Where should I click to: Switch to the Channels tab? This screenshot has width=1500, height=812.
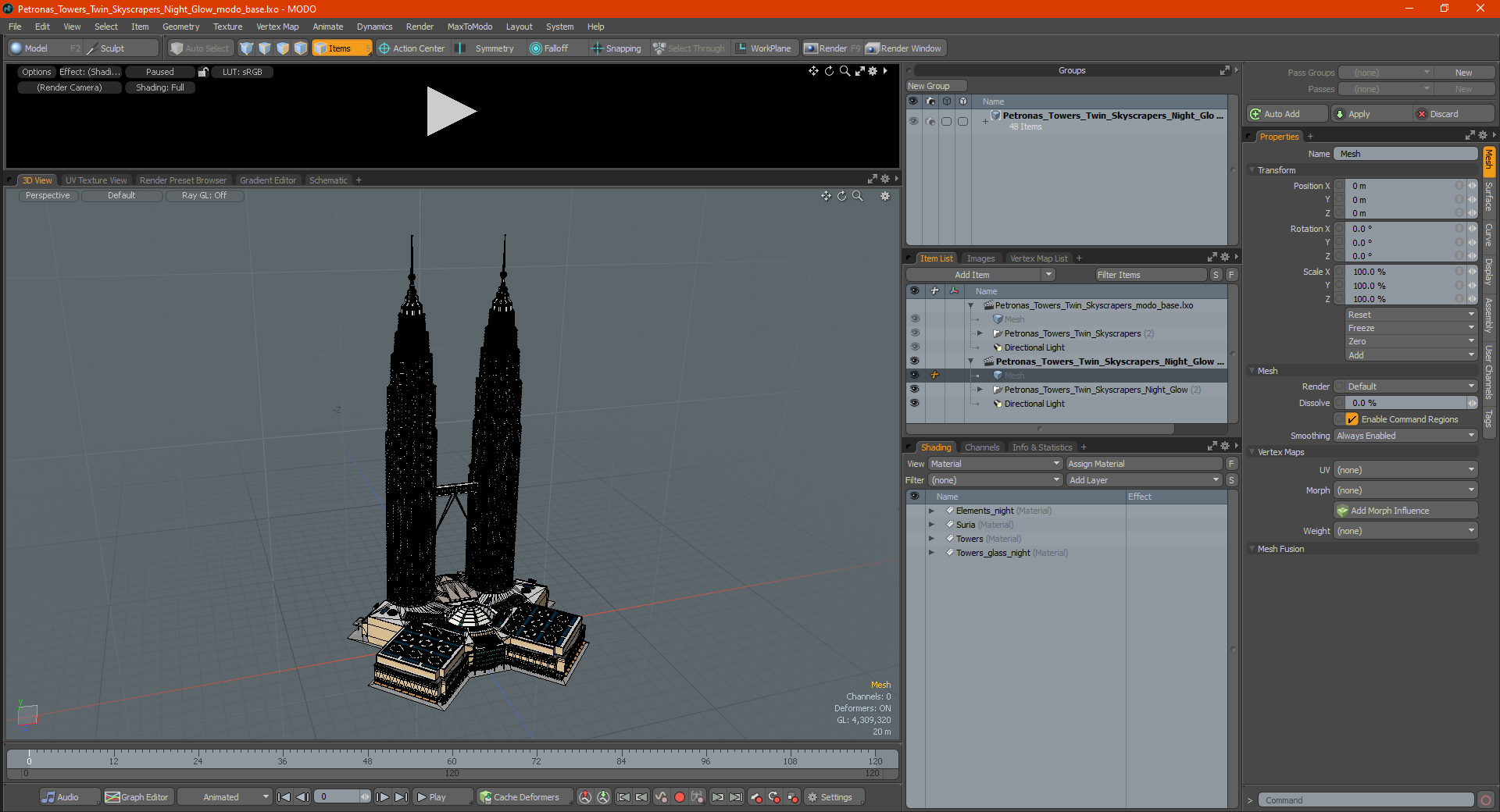(x=982, y=447)
